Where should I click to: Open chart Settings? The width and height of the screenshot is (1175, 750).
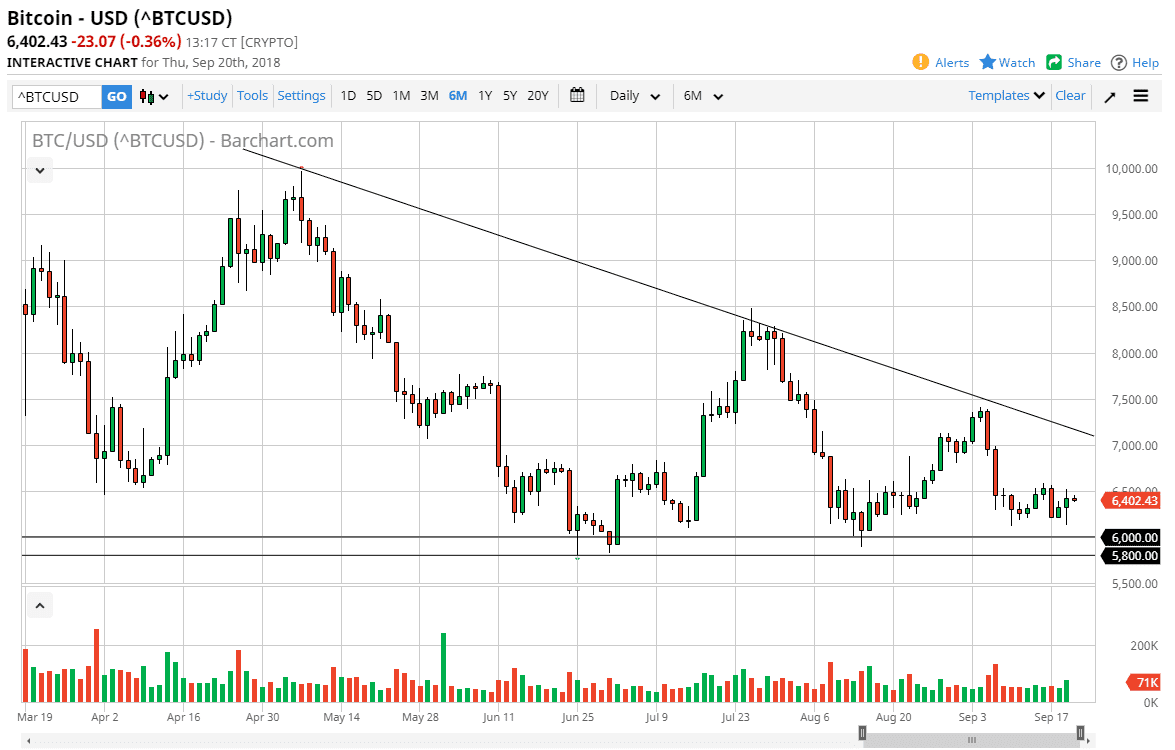[x=301, y=96]
